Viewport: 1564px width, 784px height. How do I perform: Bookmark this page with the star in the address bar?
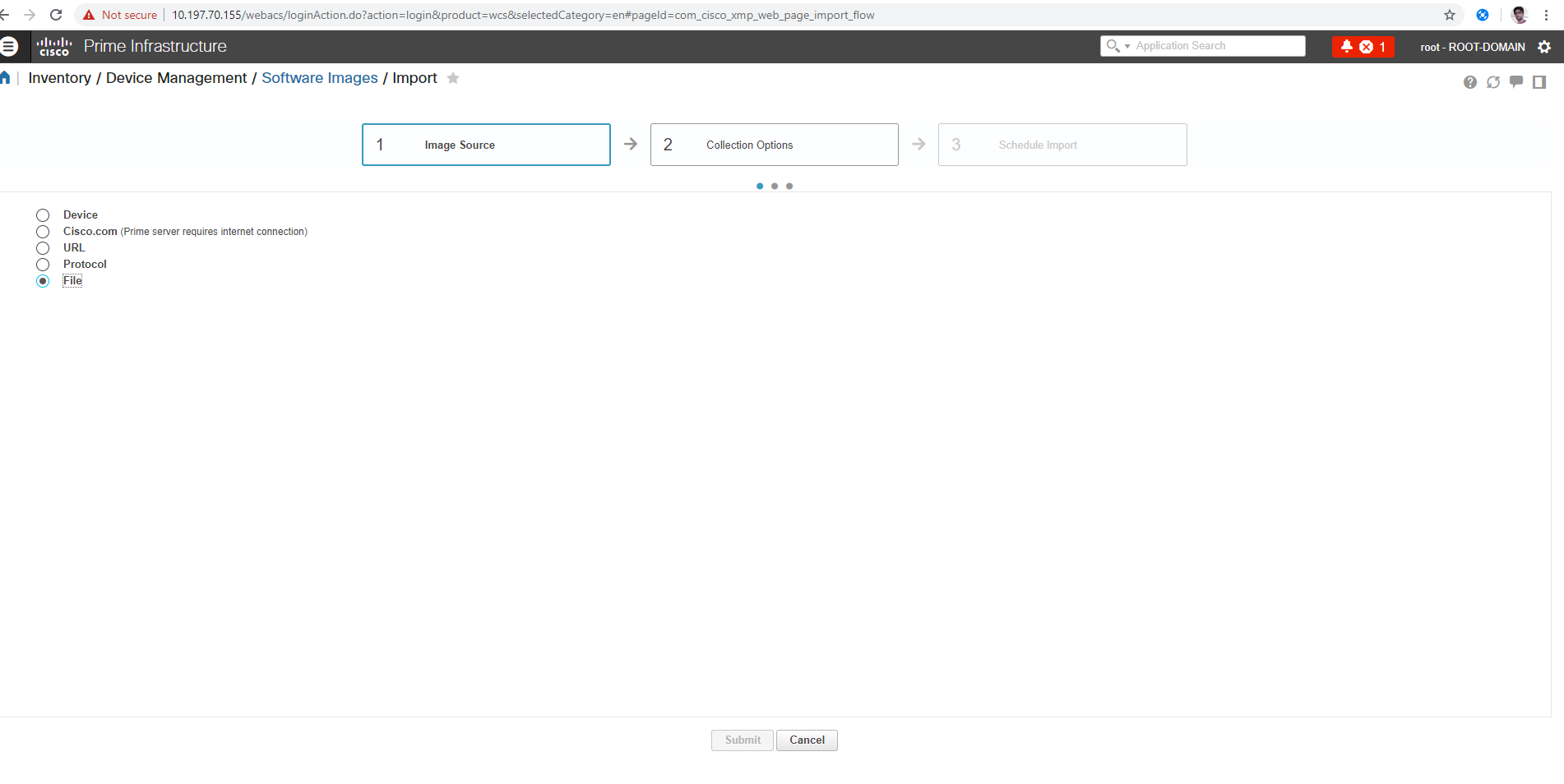pos(1450,15)
